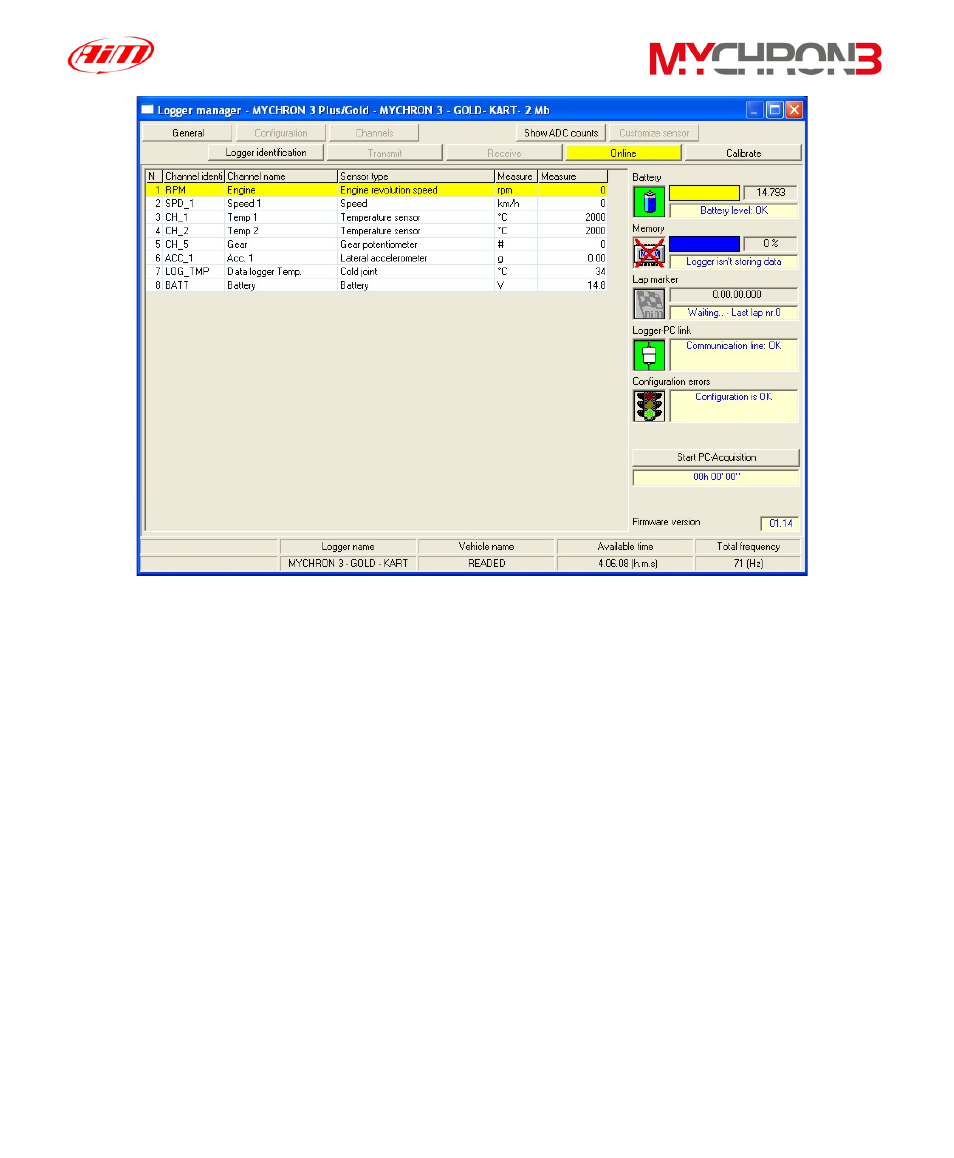
Task: Click the lap time 0.00.00.000 field
Action: pos(734,295)
